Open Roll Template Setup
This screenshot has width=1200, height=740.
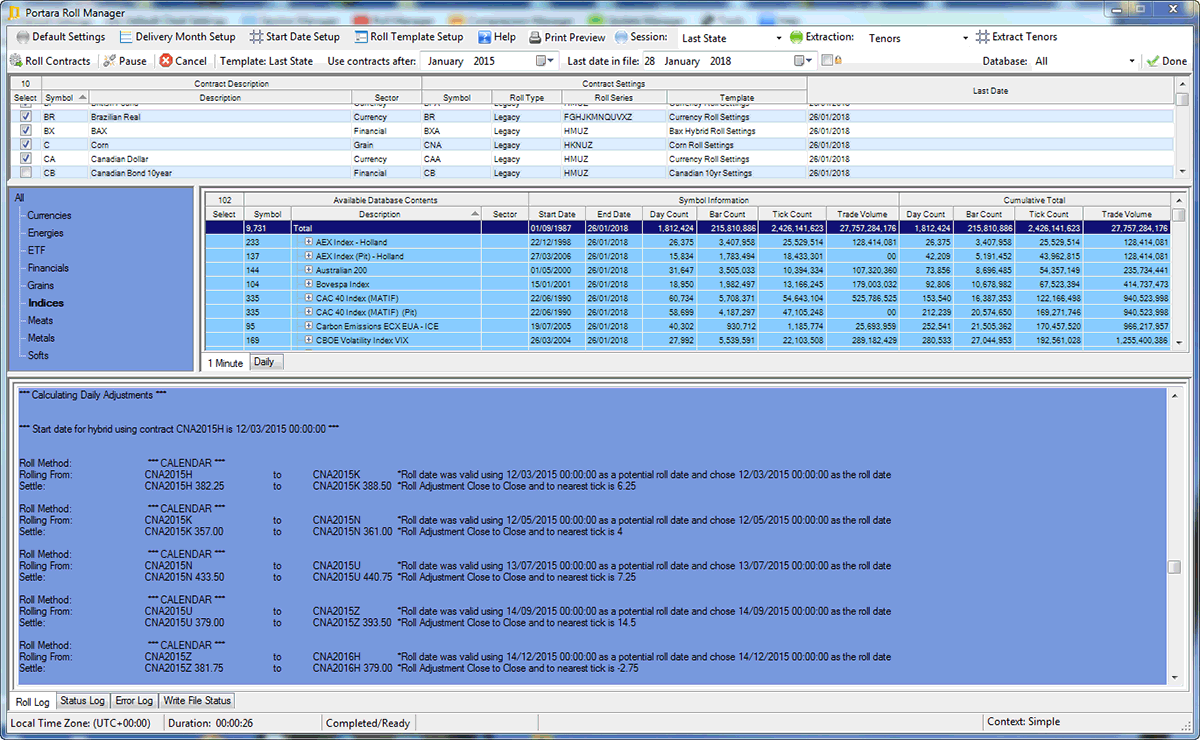click(409, 37)
